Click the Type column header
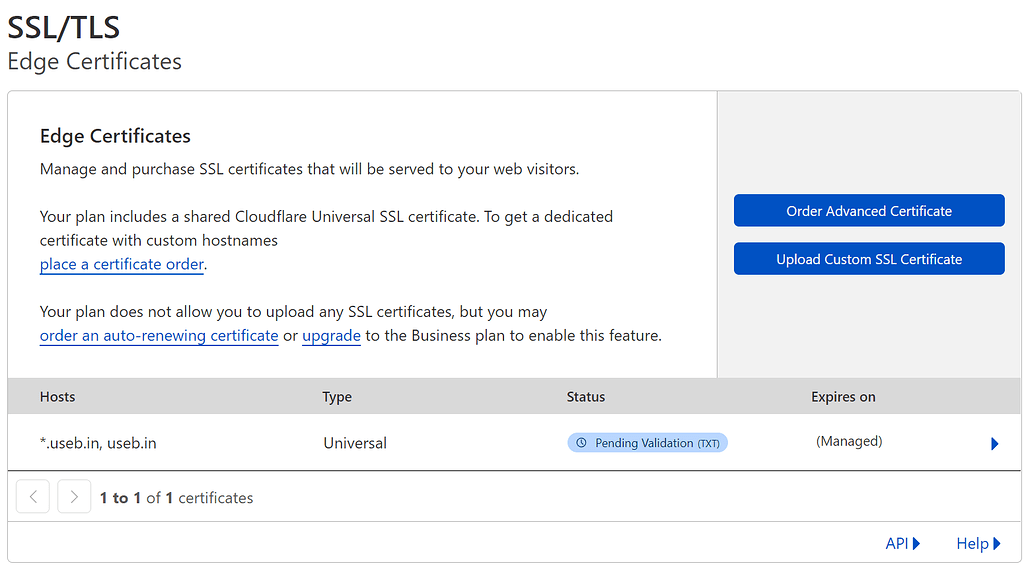 [337, 397]
